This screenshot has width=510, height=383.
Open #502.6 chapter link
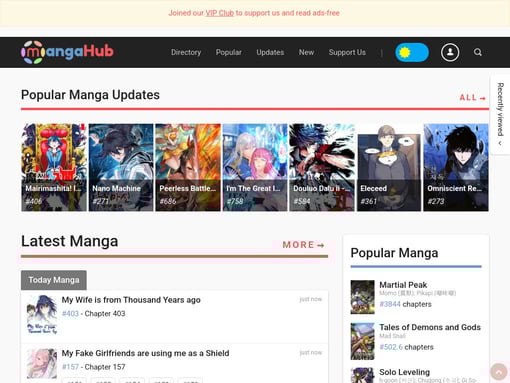391,347
